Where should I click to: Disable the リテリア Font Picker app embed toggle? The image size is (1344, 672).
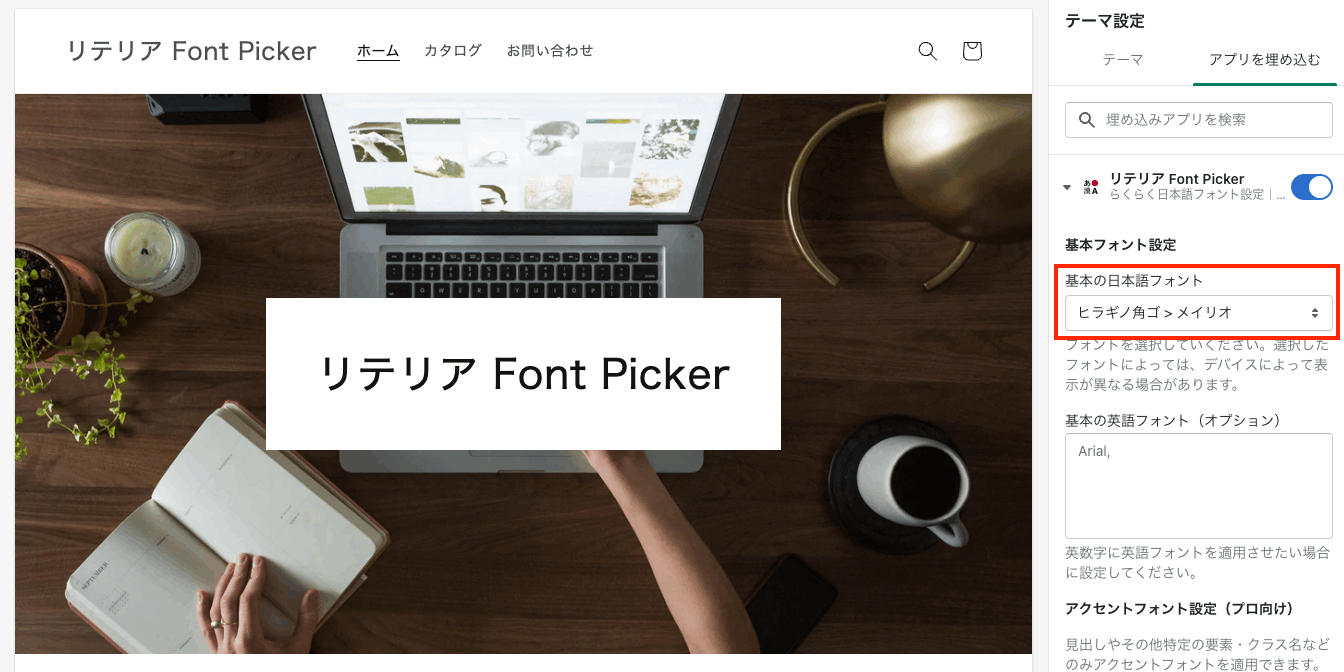point(1311,187)
